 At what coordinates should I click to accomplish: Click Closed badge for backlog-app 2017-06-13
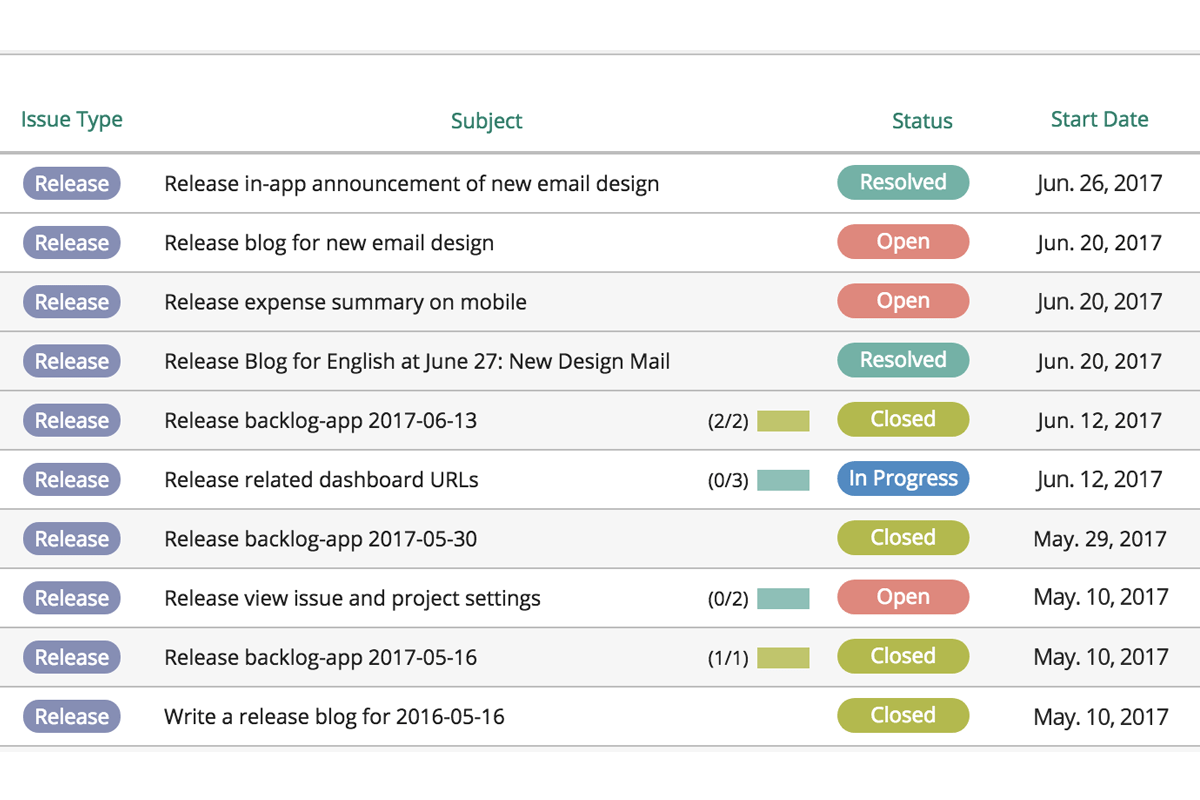click(903, 420)
